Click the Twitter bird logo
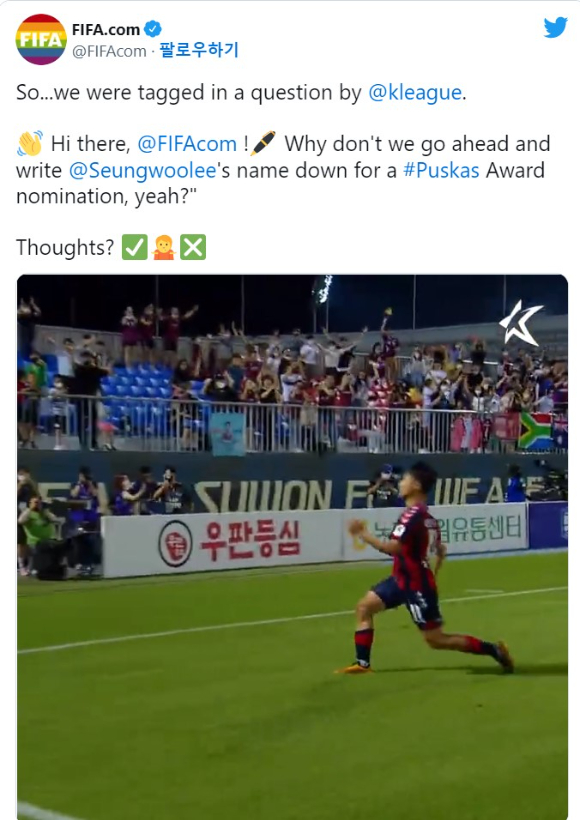 pos(555,28)
